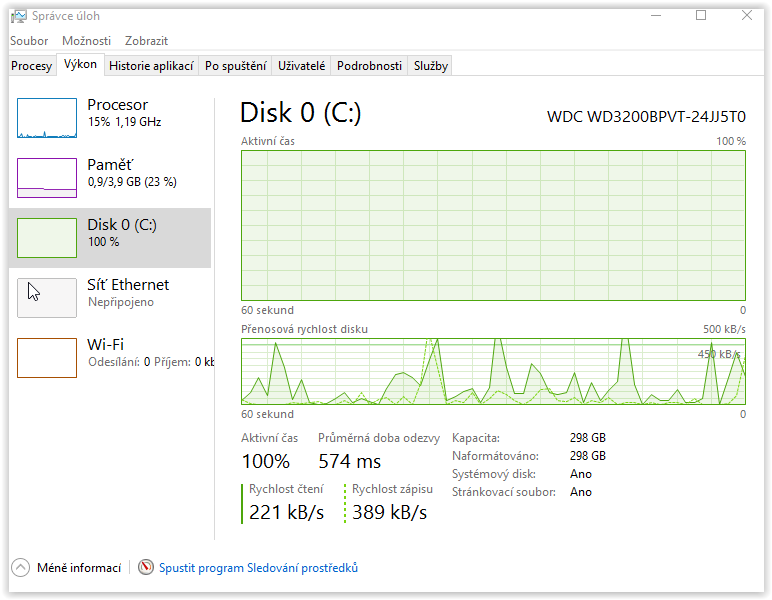The image size is (772, 600).
Task: Select the Paměť memory graph thumbnail
Action: [x=47, y=178]
